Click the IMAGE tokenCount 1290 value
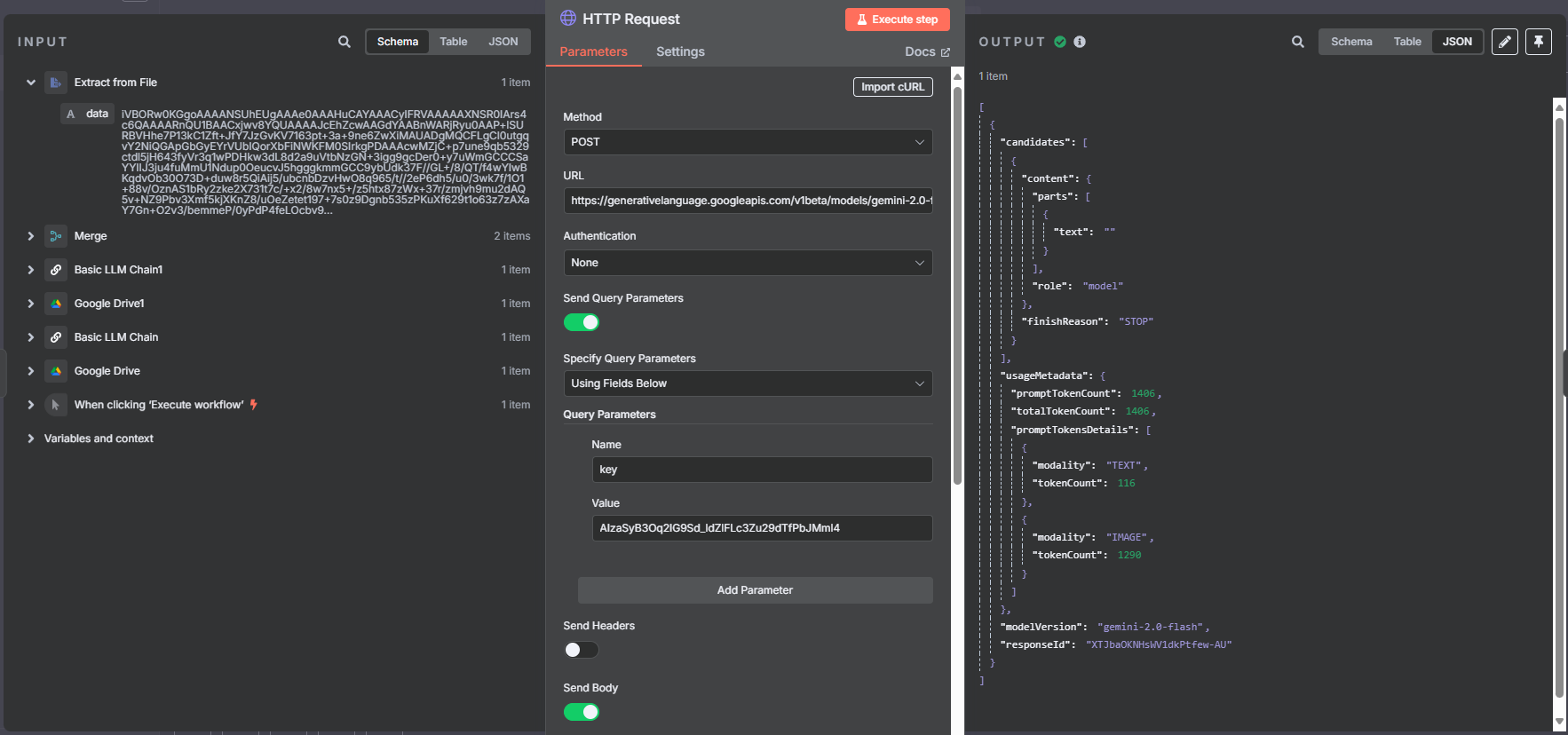 click(1129, 555)
